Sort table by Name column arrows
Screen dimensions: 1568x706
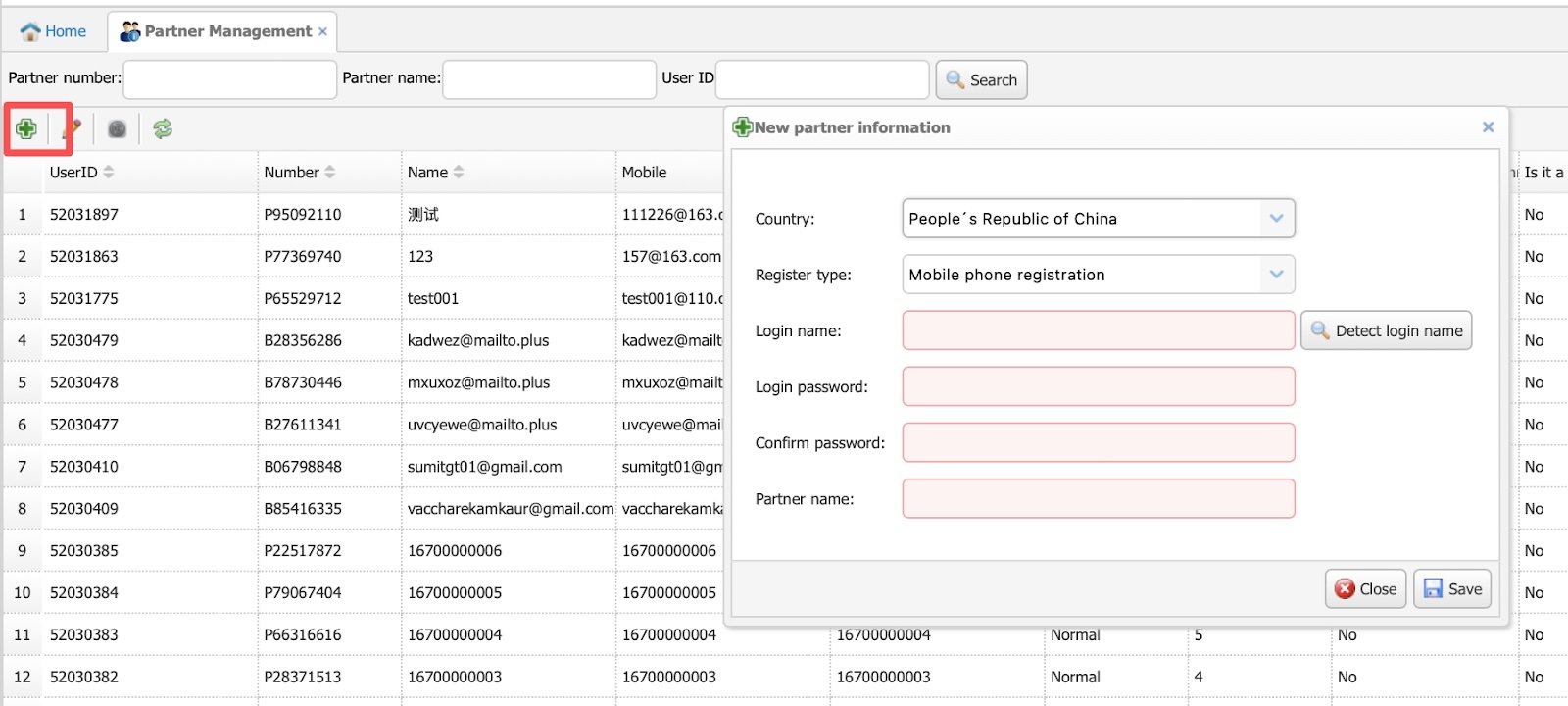pos(459,173)
